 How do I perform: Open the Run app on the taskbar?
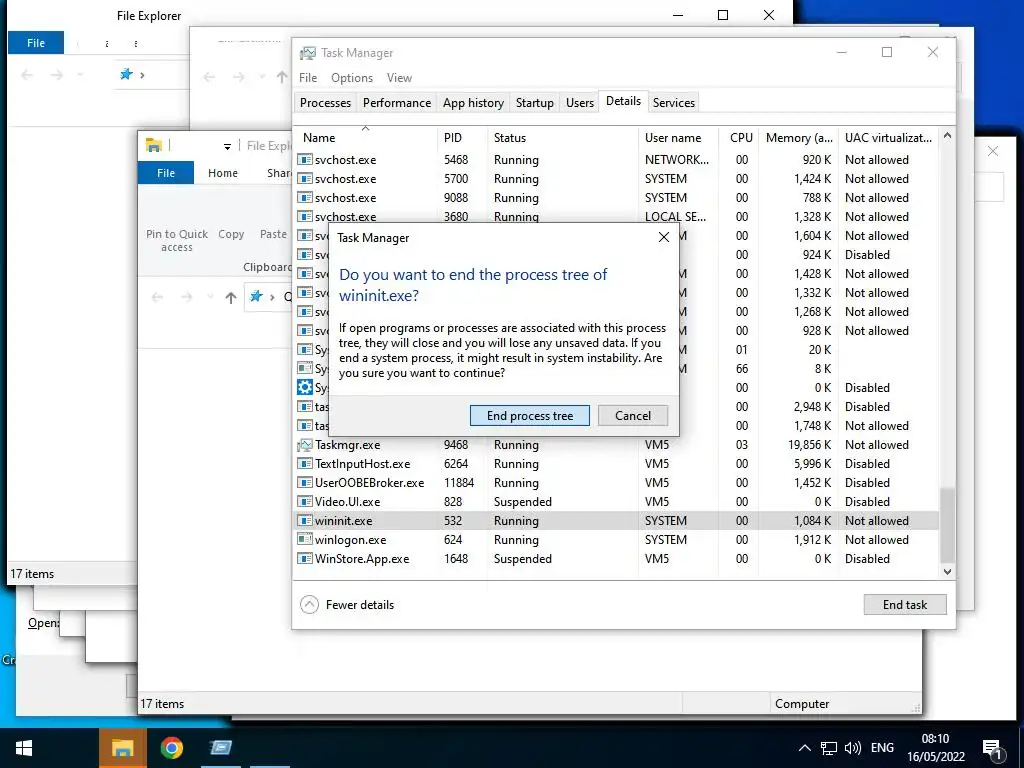(220, 748)
